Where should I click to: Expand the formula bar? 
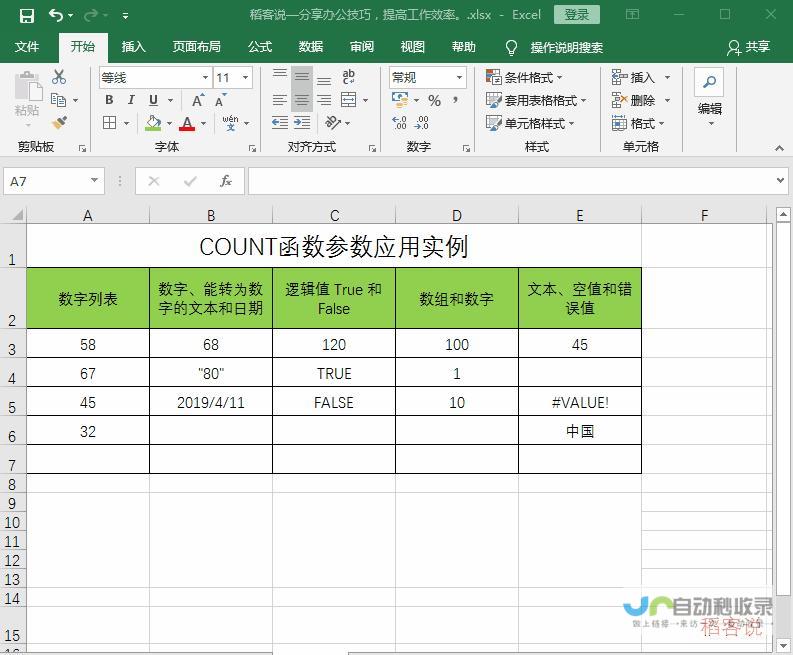tap(780, 180)
